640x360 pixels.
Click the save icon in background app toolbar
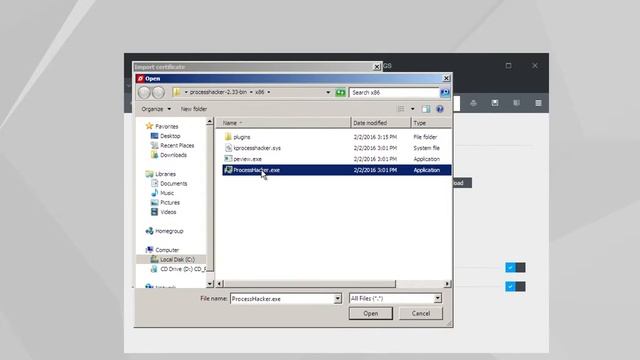(495, 103)
